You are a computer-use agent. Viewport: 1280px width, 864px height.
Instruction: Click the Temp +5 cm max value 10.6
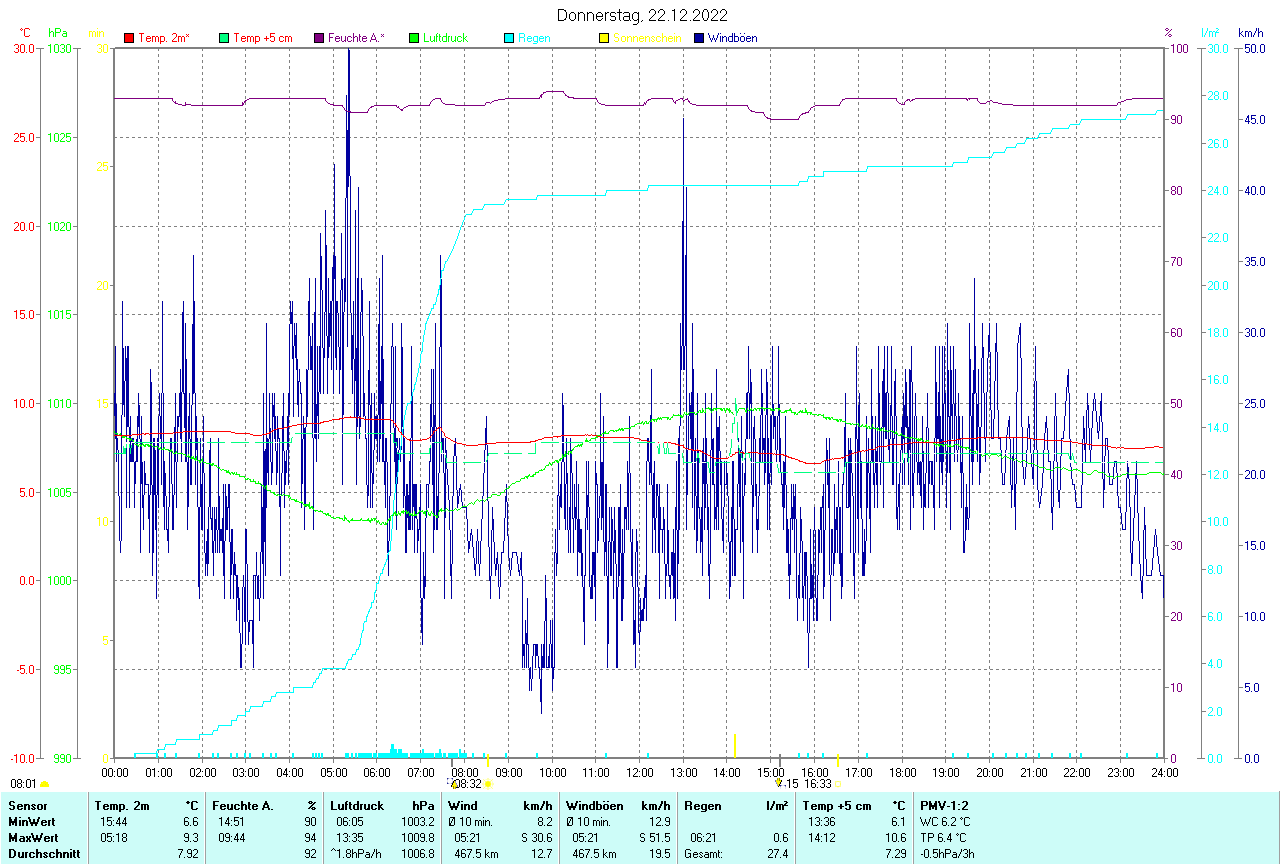coord(894,837)
